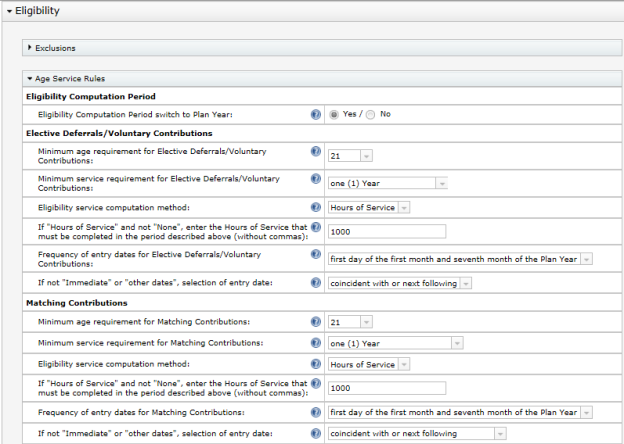Screen dimensions: 624x444
Task: Select Yes for switch to Plan Year
Action: click(334, 115)
